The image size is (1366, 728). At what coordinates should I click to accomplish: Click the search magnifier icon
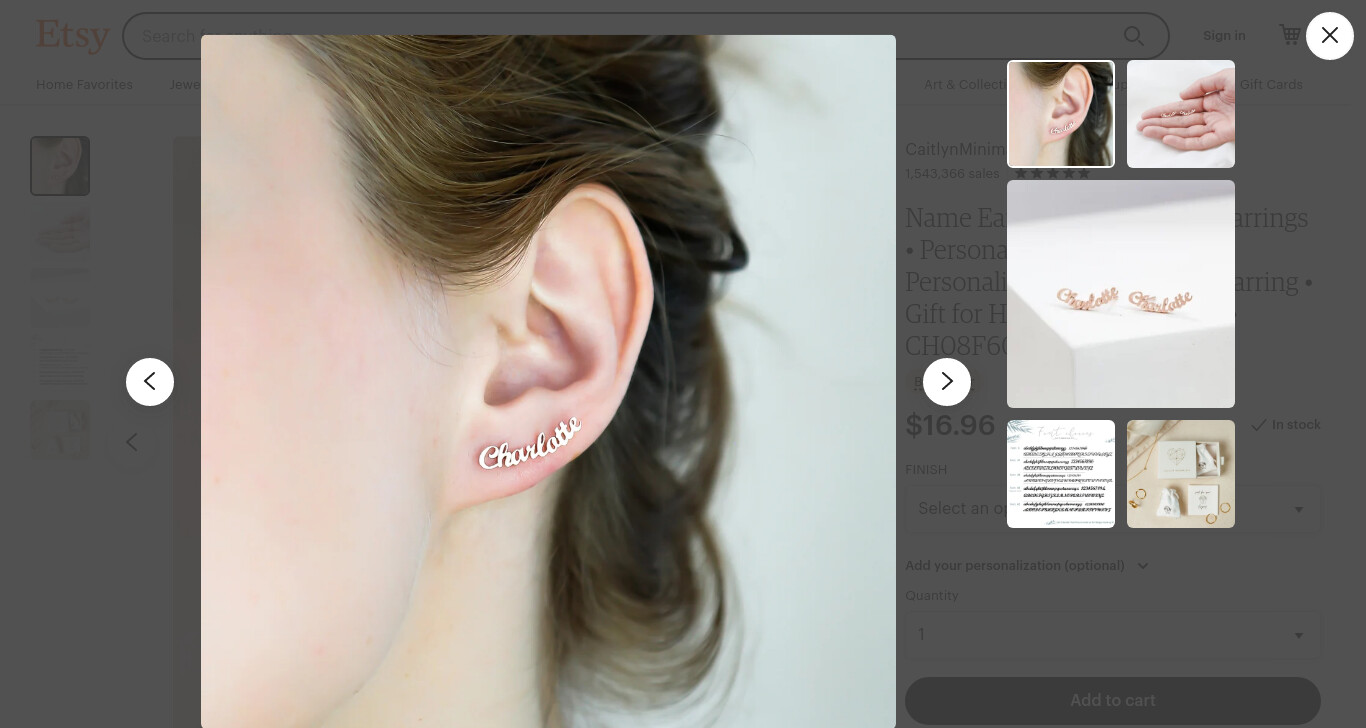tap(1134, 36)
